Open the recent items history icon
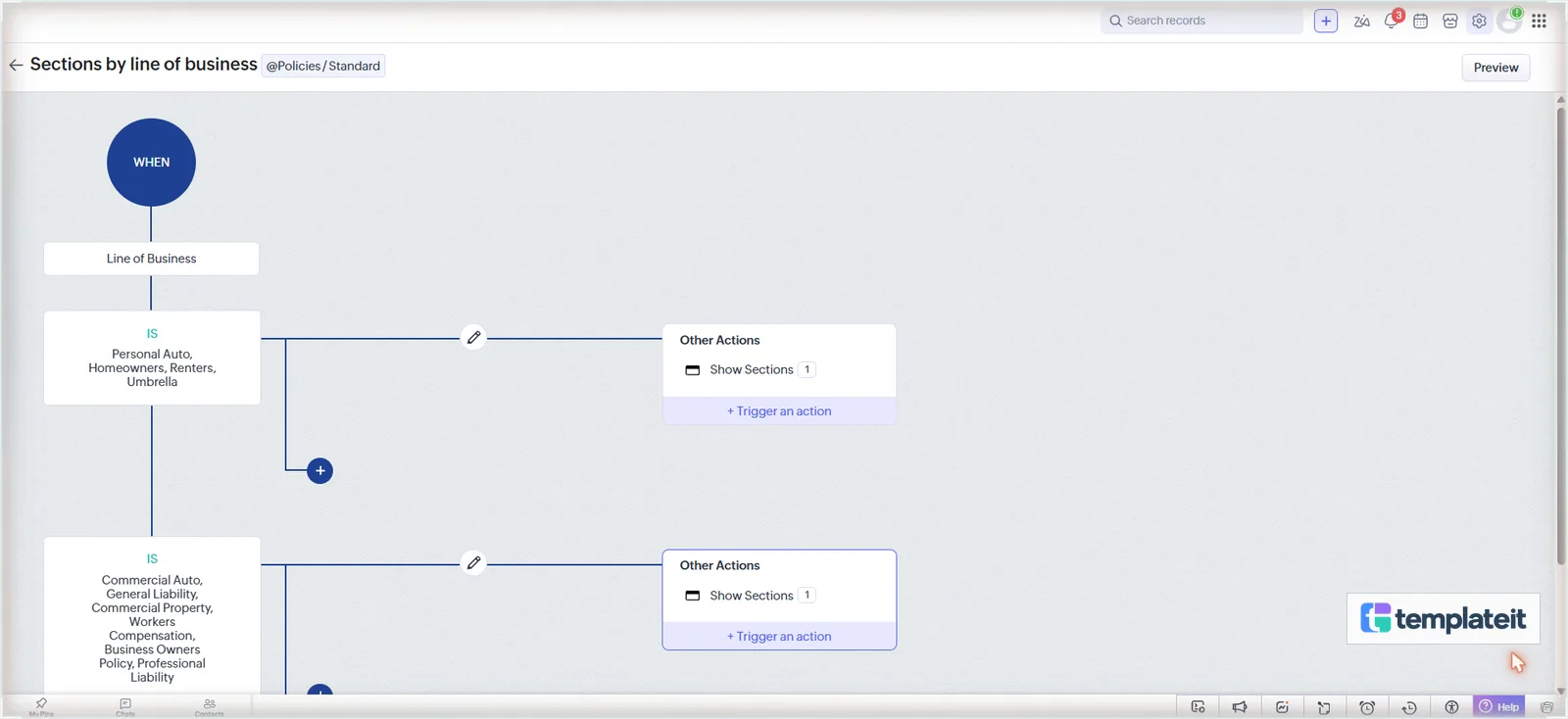 (1409, 707)
